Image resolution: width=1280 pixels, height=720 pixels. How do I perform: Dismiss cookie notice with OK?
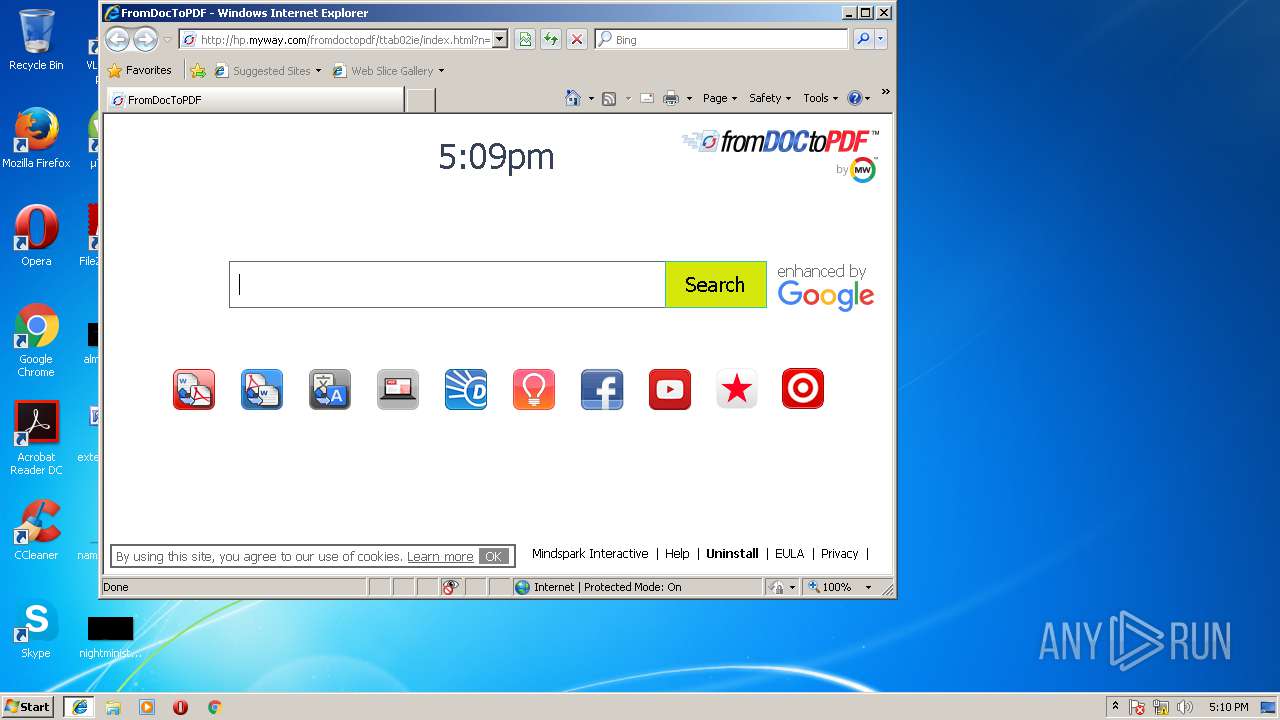coord(493,557)
